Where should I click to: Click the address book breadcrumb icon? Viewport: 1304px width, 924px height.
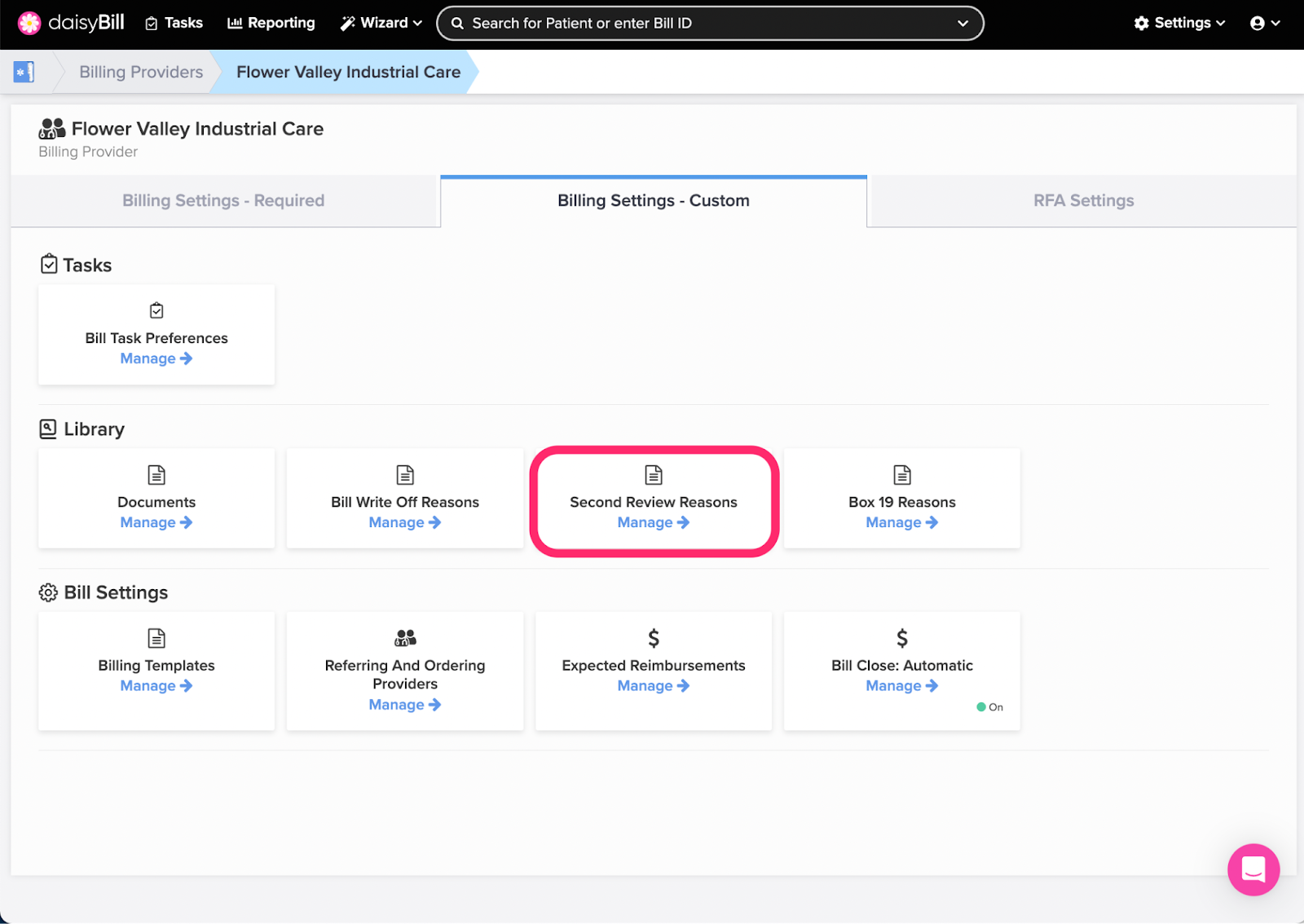click(x=24, y=72)
